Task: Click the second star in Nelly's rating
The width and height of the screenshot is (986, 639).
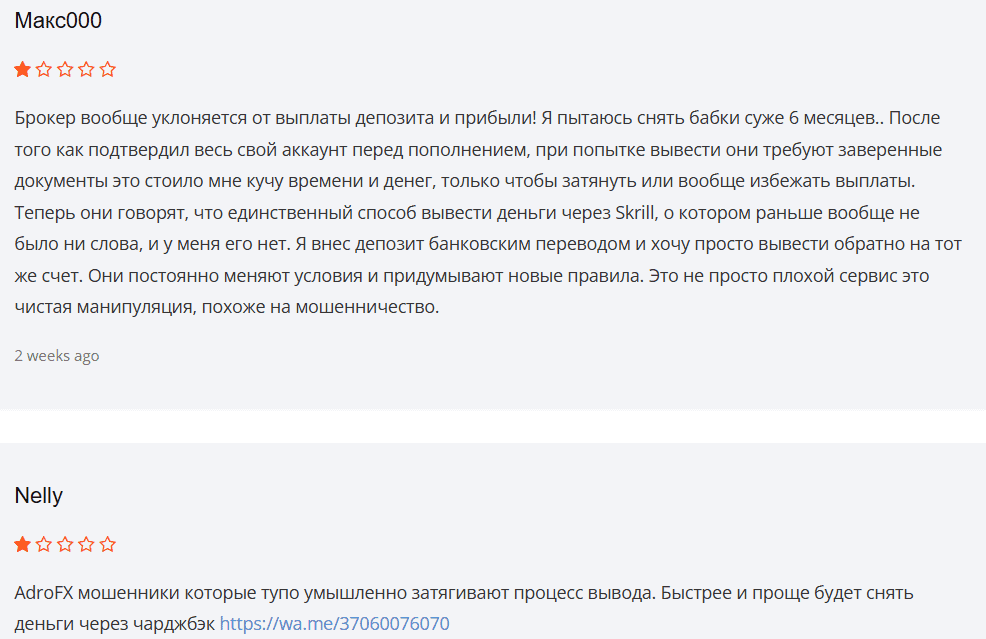Action: pyautogui.click(x=44, y=545)
